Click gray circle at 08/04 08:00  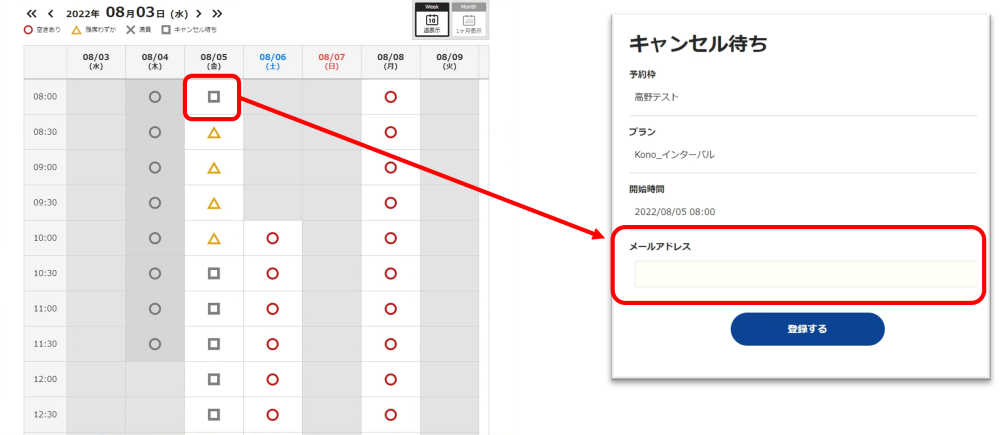point(154,97)
